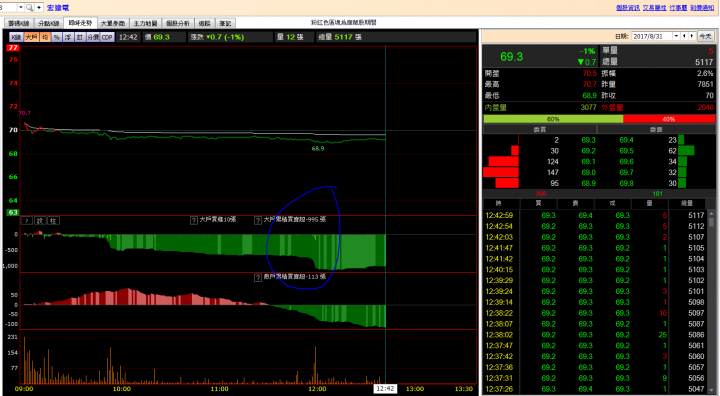Image resolution: width=720 pixels, height=396 pixels.
Task: Click the stock code input field
Action: click(8, 7)
